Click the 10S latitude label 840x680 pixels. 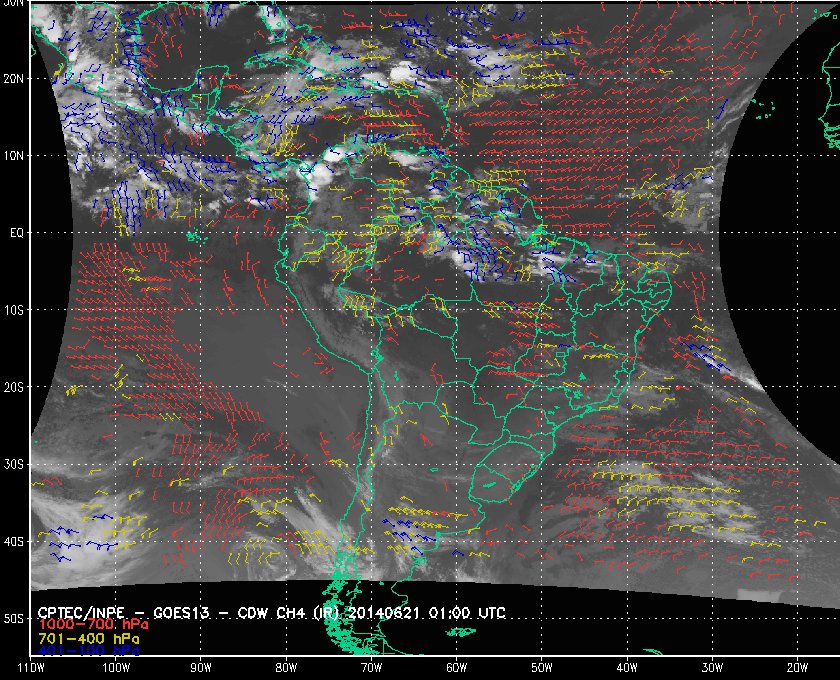pyautogui.click(x=14, y=310)
